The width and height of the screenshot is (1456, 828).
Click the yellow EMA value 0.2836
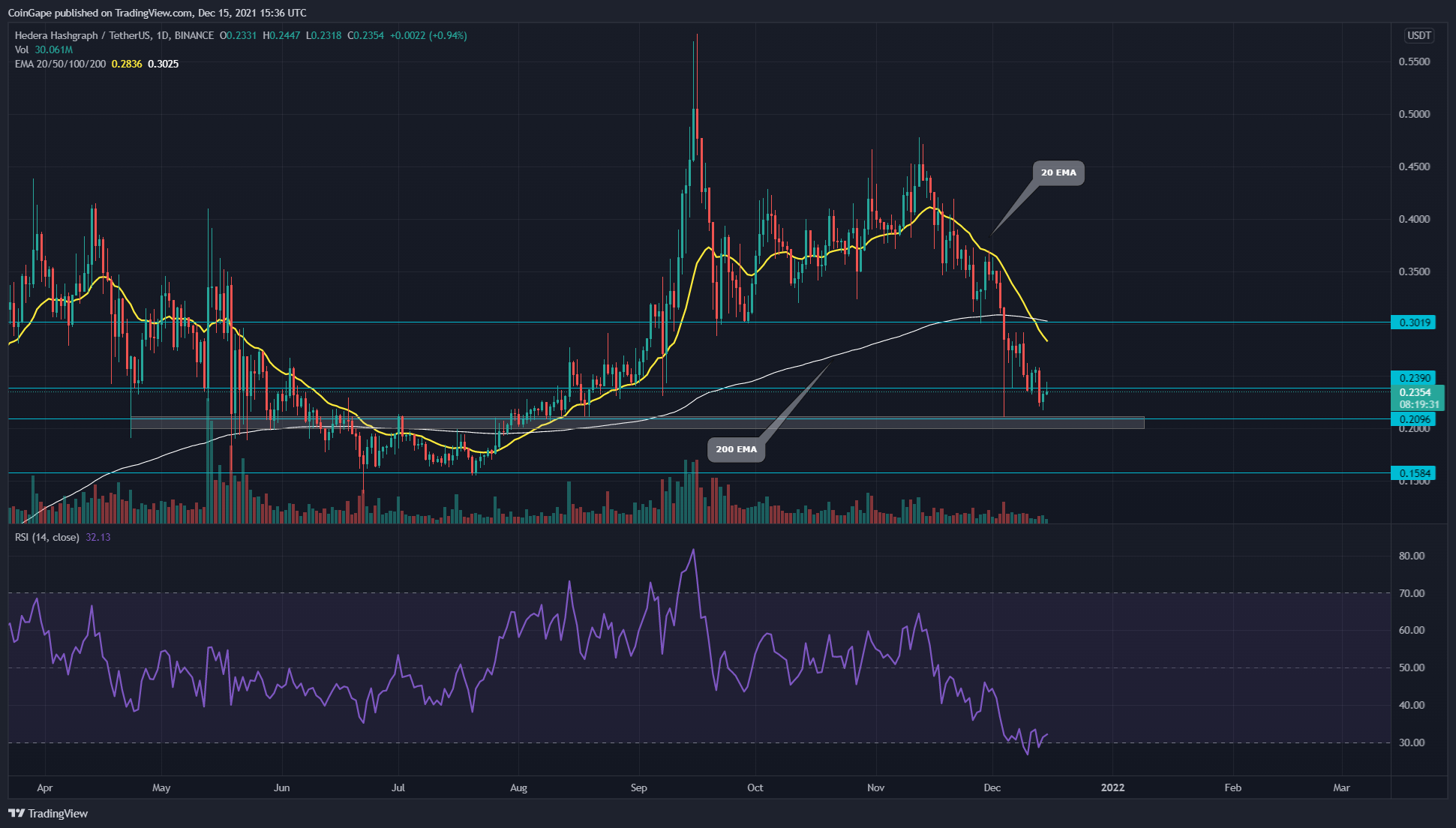coord(127,64)
